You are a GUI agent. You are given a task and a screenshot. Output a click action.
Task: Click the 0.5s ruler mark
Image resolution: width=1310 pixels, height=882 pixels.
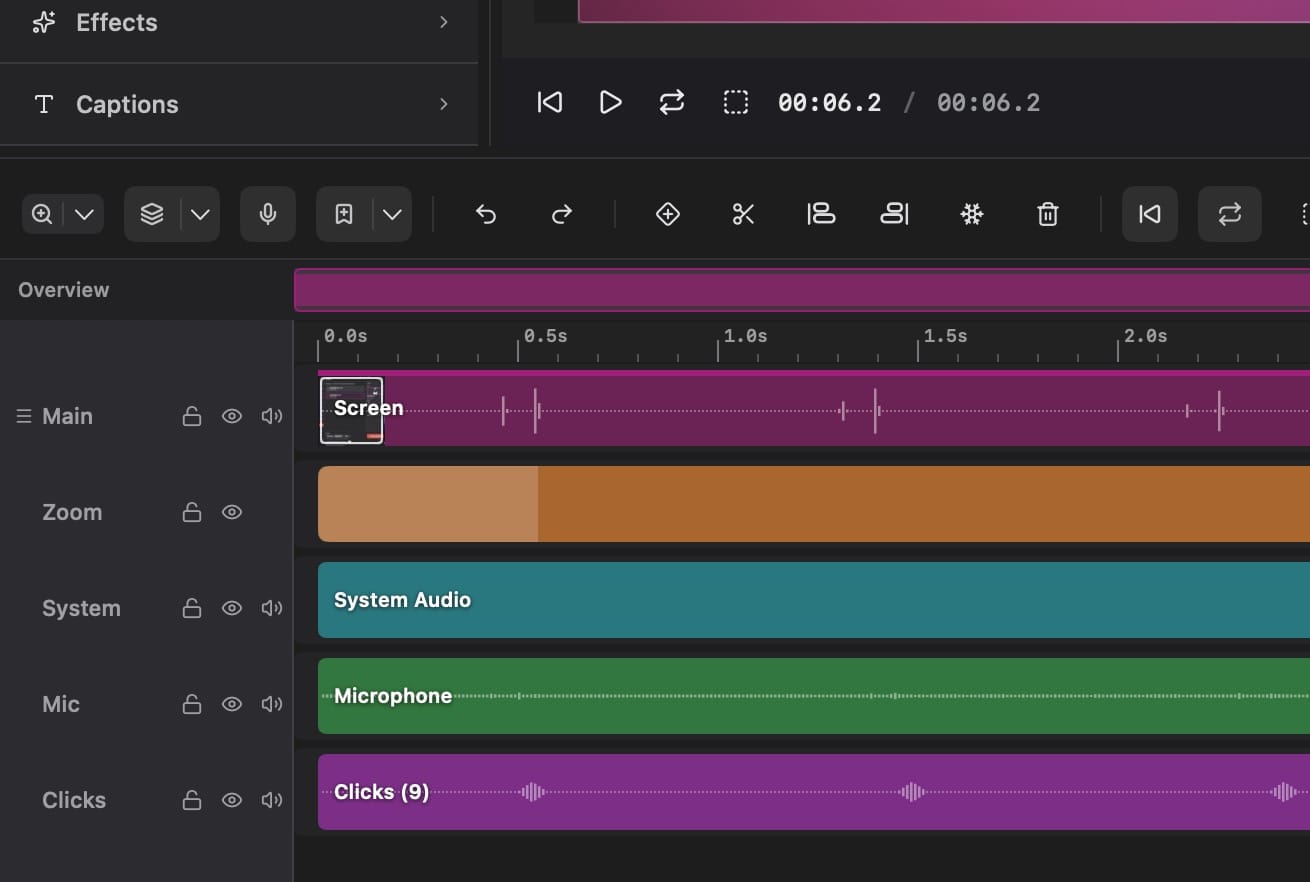click(545, 336)
